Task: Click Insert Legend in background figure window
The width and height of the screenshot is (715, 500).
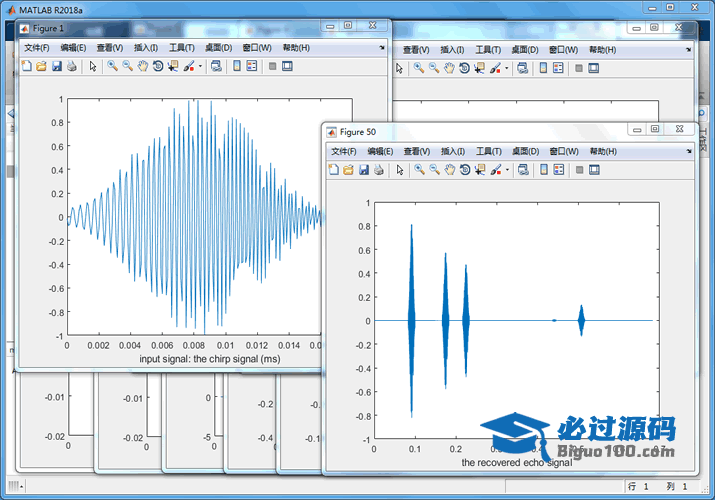Action: pos(558,68)
